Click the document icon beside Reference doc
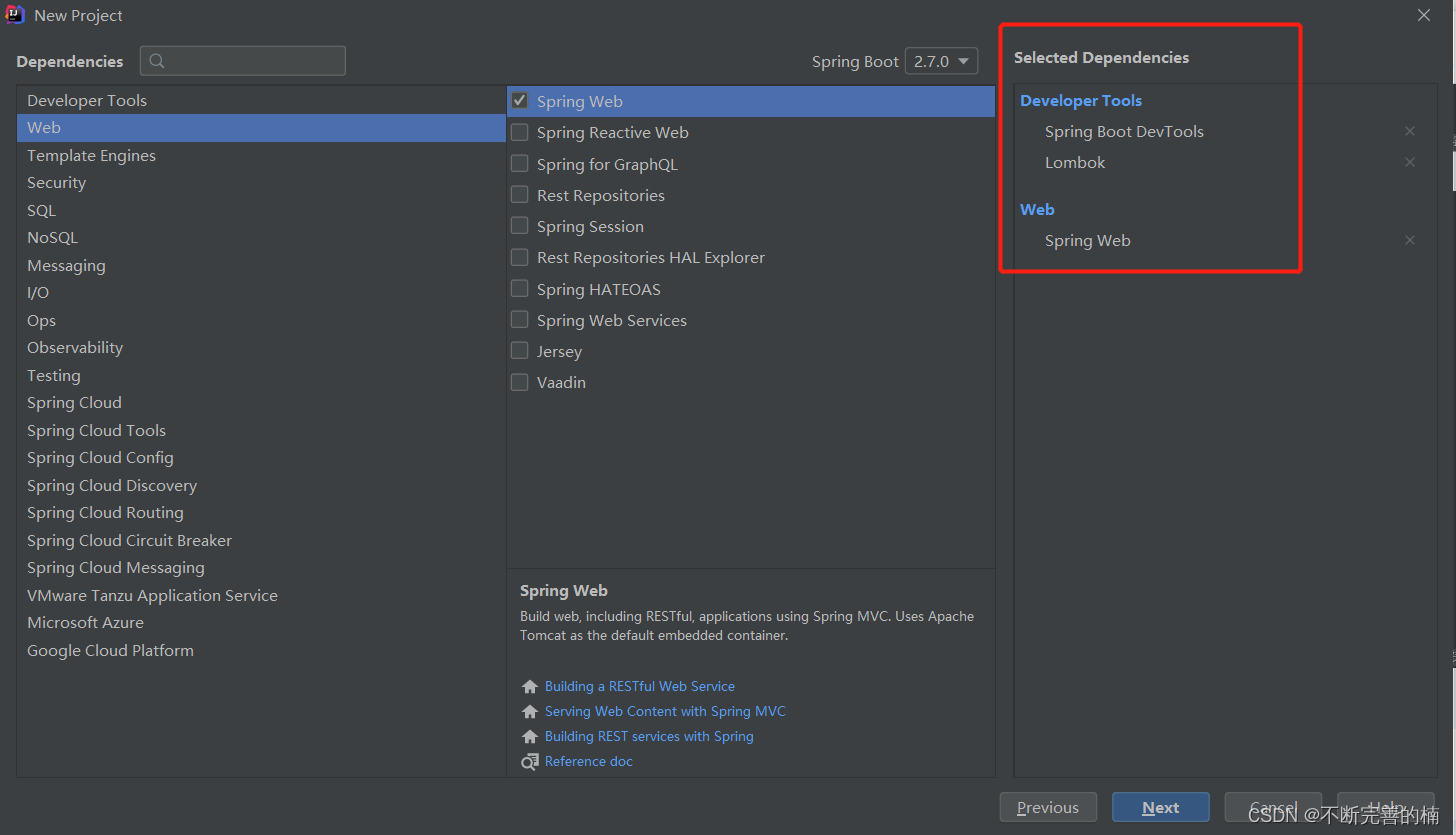 pyautogui.click(x=530, y=762)
